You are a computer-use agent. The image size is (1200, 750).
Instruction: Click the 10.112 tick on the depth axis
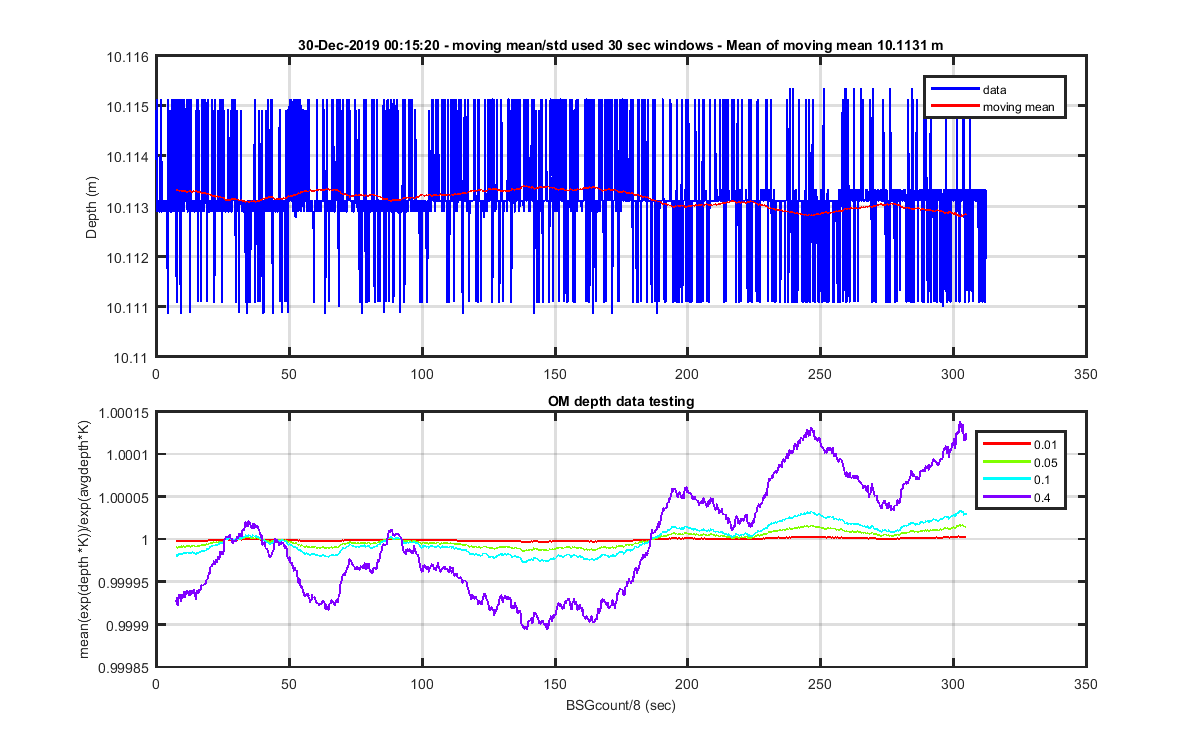click(129, 257)
